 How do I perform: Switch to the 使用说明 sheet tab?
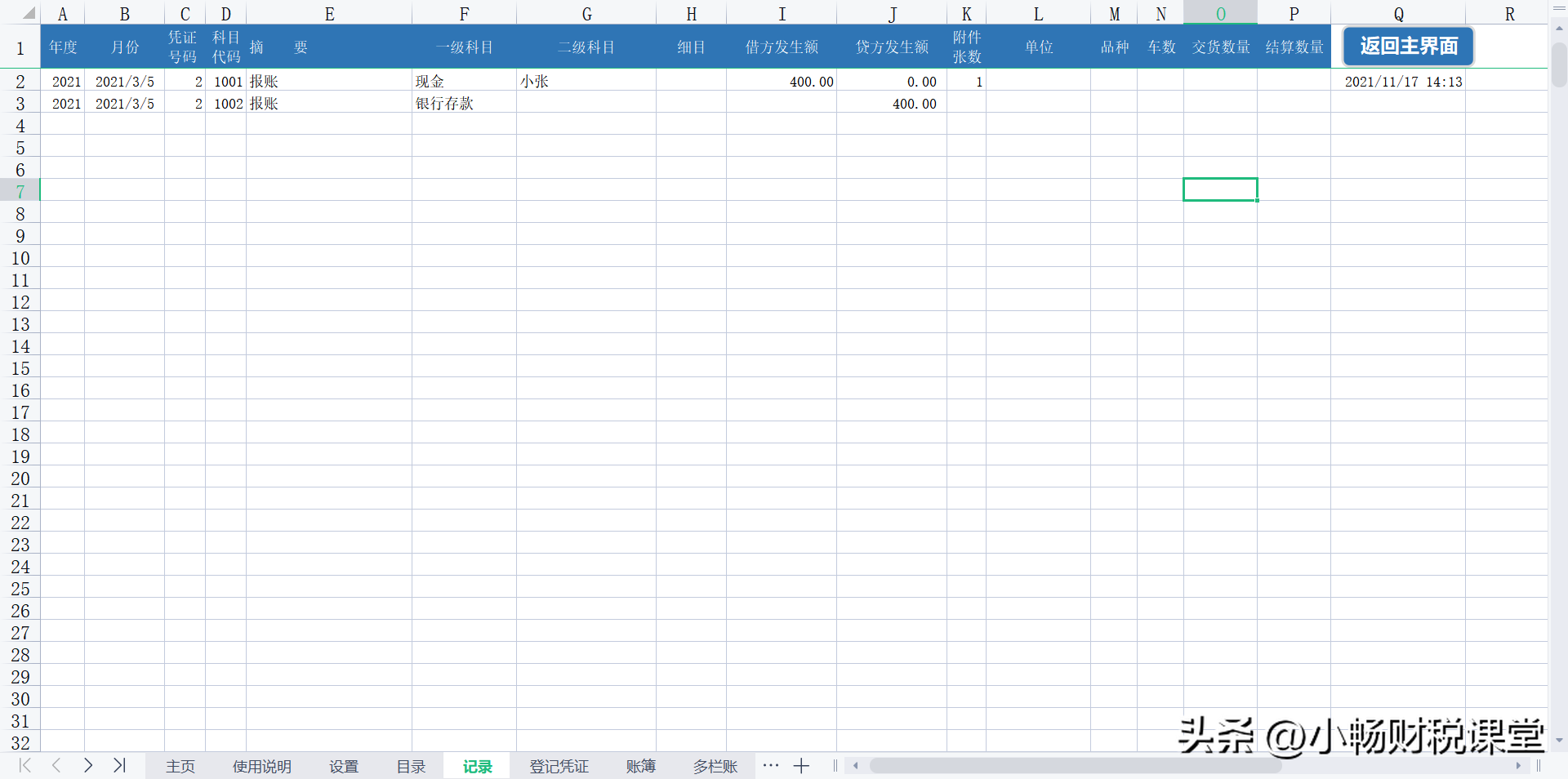[262, 767]
